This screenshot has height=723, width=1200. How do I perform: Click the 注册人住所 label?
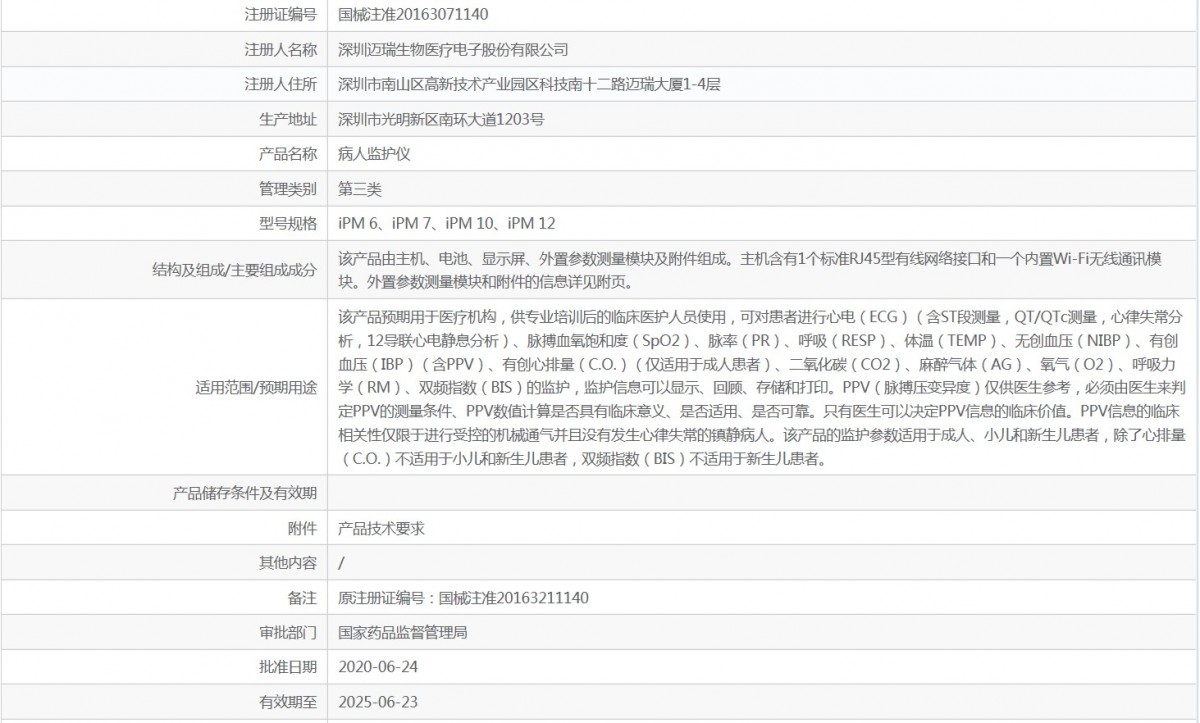pos(280,84)
